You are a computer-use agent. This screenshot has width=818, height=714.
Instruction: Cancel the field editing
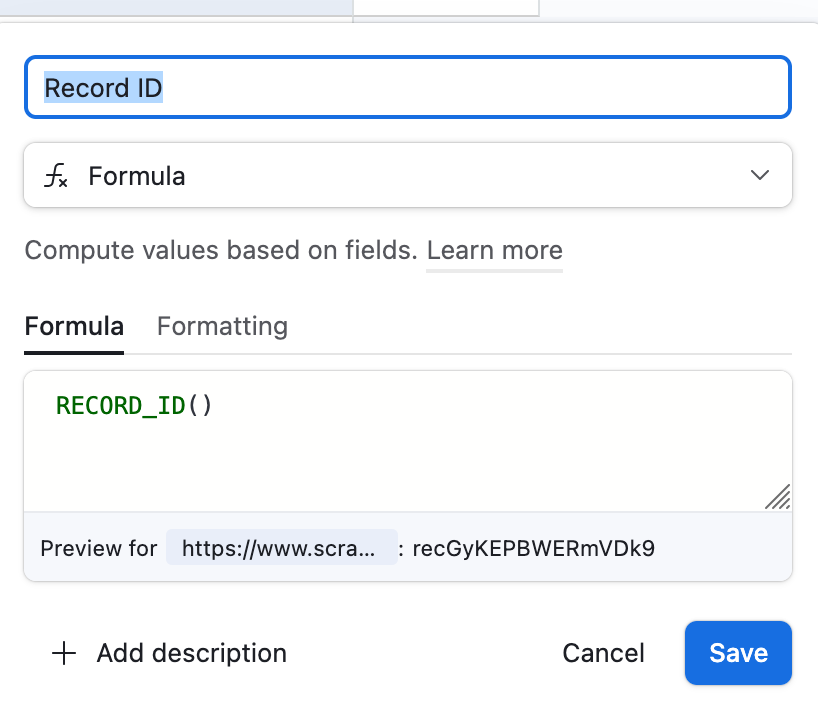pyautogui.click(x=603, y=654)
